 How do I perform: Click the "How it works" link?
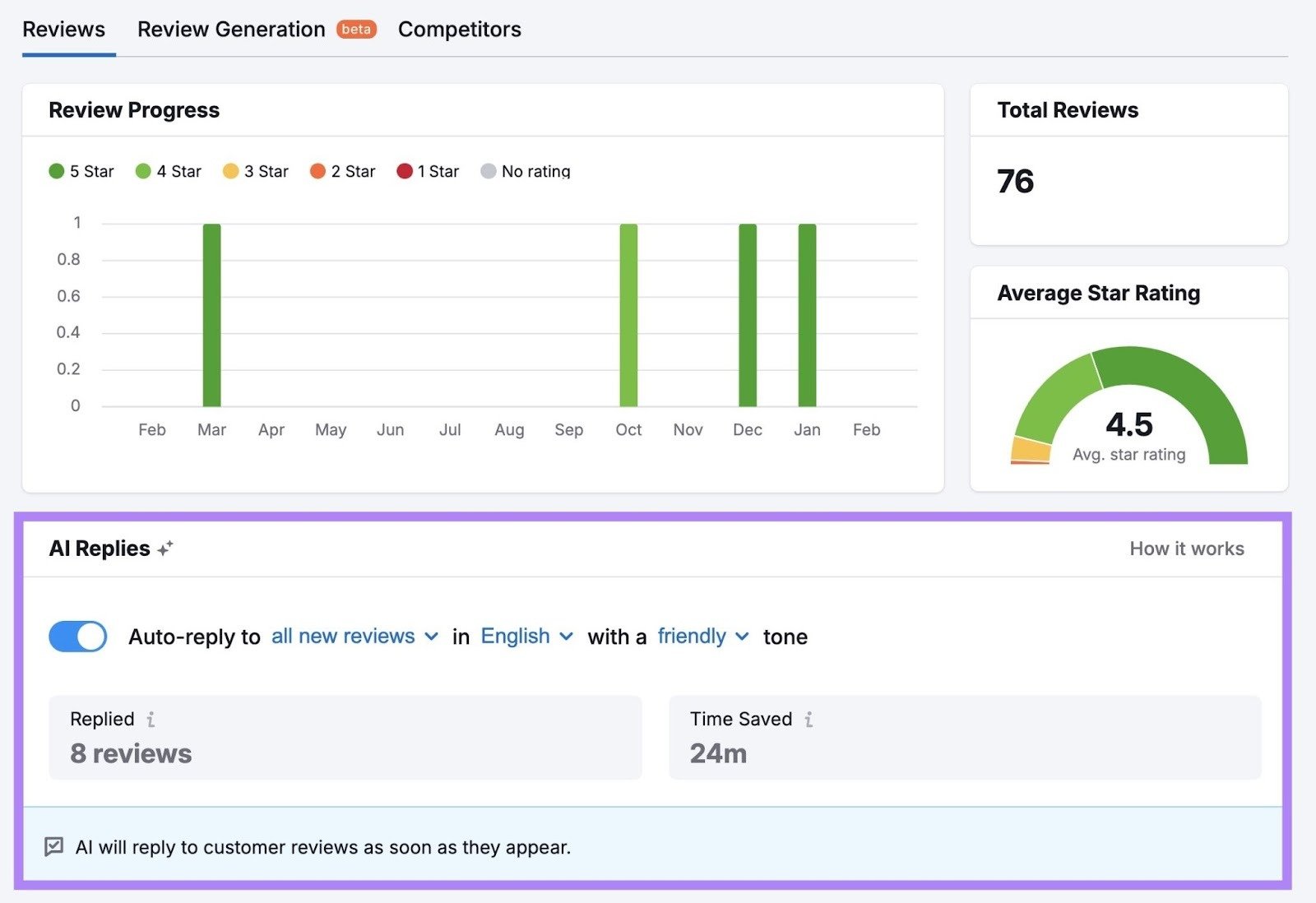1186,548
